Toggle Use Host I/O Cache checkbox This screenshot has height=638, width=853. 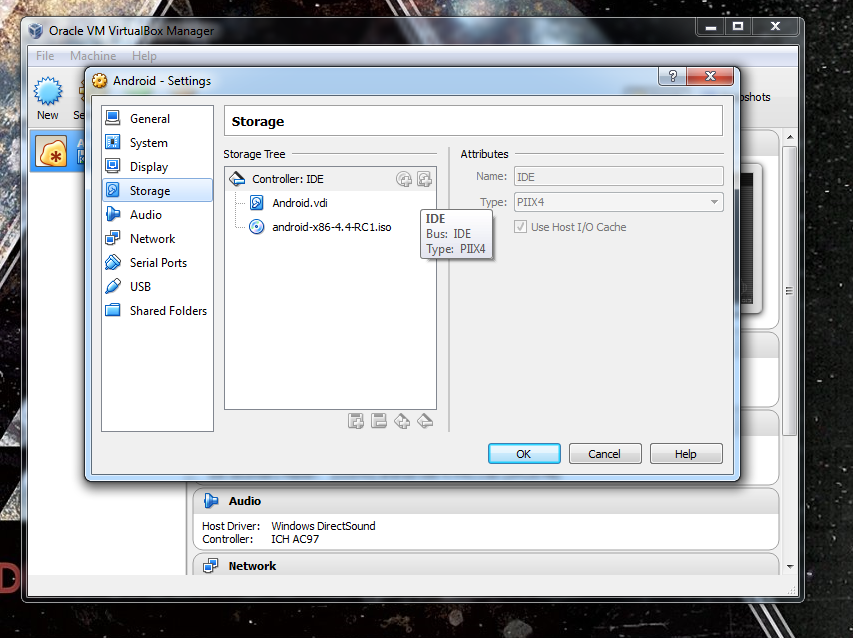(x=521, y=227)
